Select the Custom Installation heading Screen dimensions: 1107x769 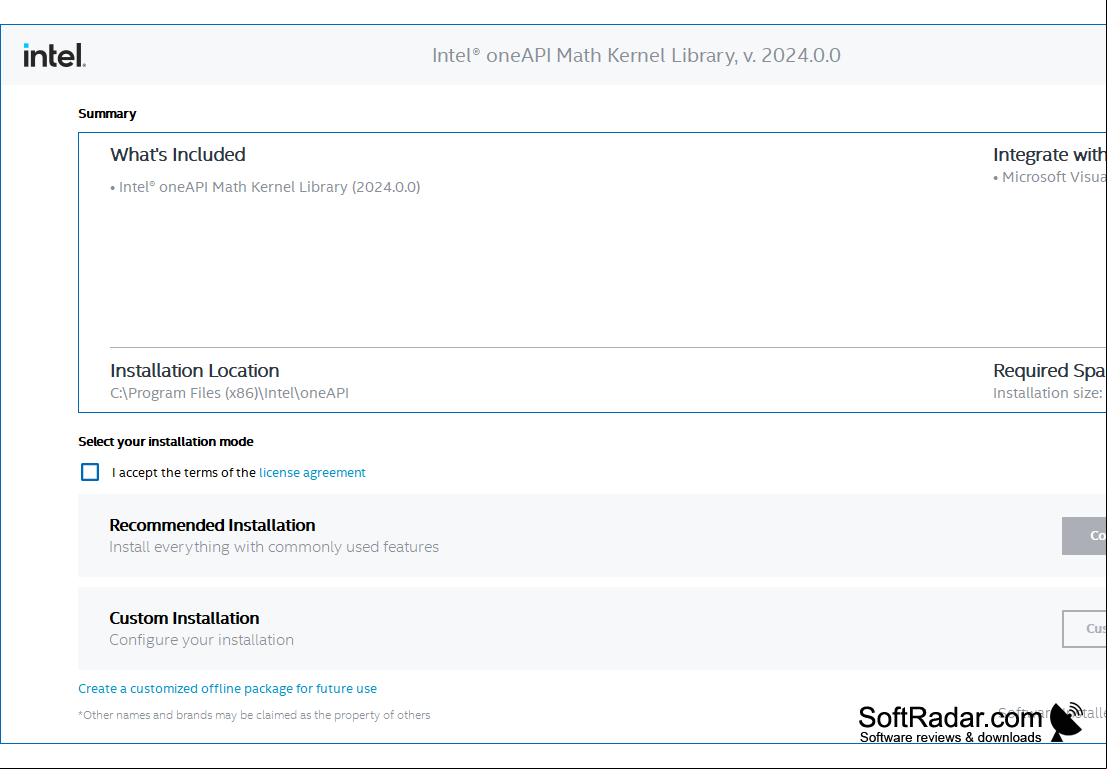point(184,618)
